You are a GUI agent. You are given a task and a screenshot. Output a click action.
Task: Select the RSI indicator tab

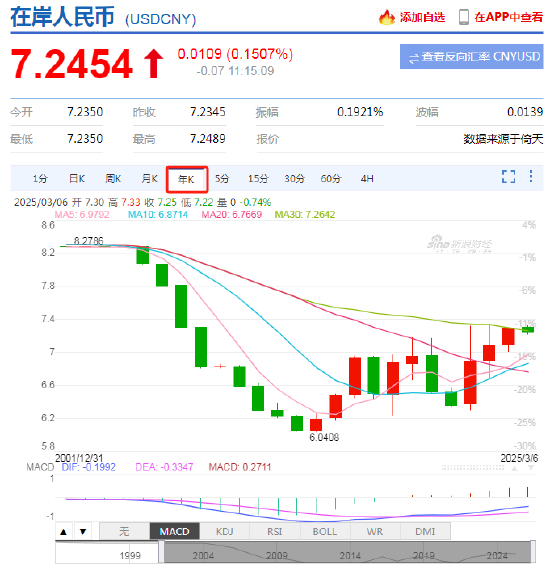275,532
